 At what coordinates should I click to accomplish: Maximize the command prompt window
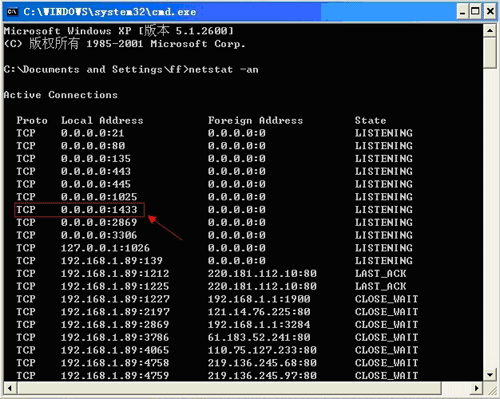[x=475, y=12]
